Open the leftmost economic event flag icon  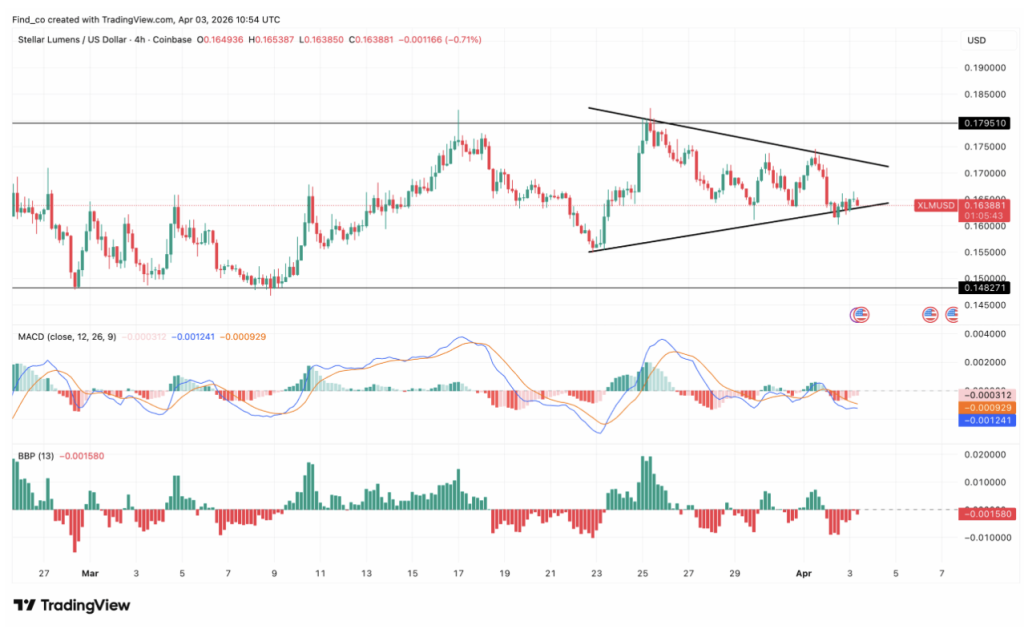pyautogui.click(x=859, y=315)
